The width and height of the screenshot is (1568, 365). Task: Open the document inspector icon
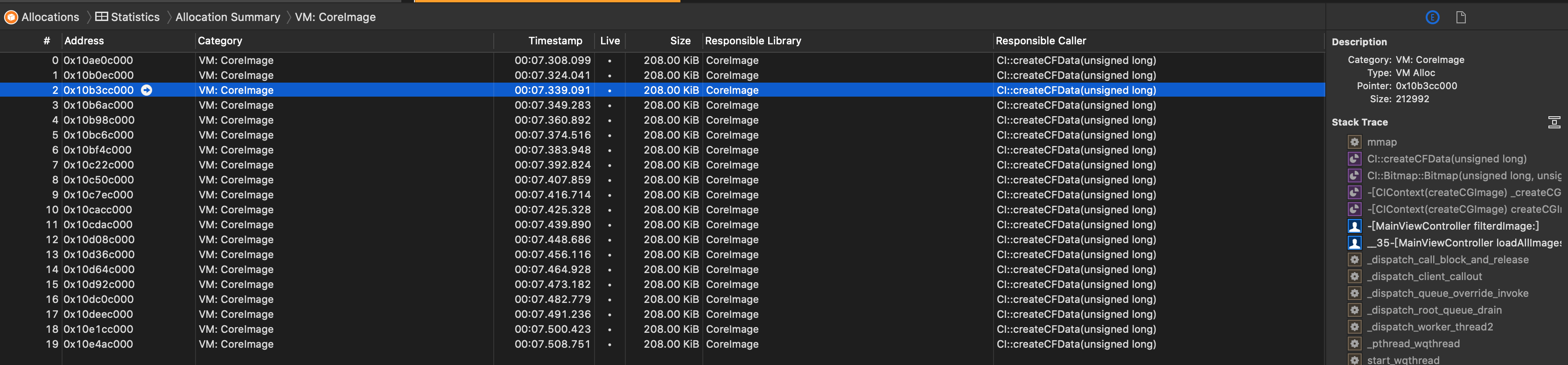[x=1461, y=17]
